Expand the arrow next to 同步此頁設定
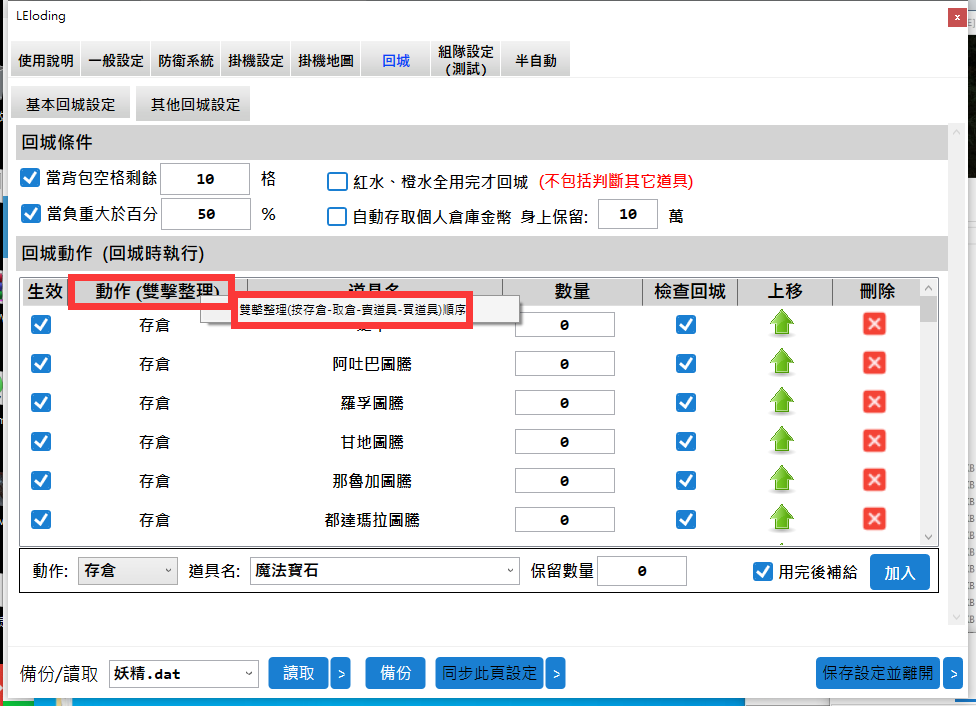976x706 pixels. 556,674
